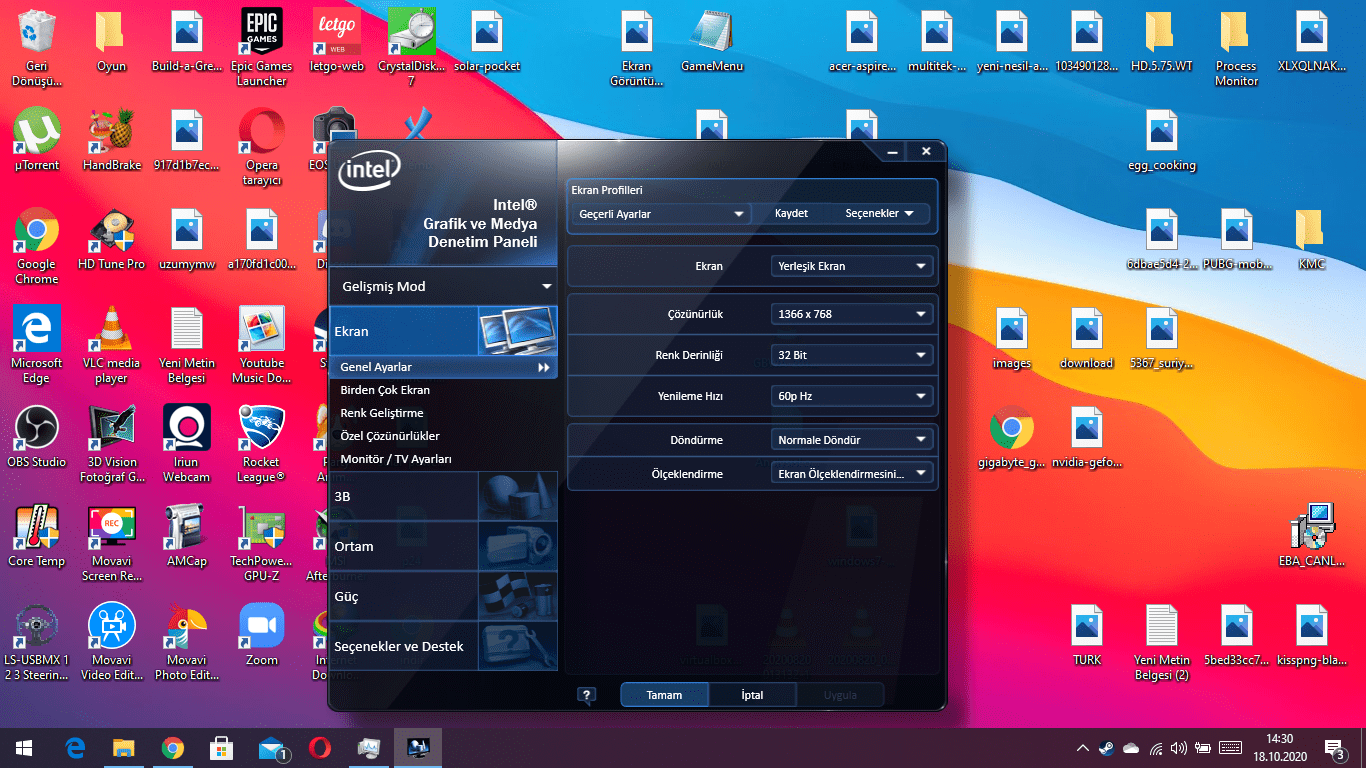Select the Google Chrome desktop shortcut

click(37, 246)
